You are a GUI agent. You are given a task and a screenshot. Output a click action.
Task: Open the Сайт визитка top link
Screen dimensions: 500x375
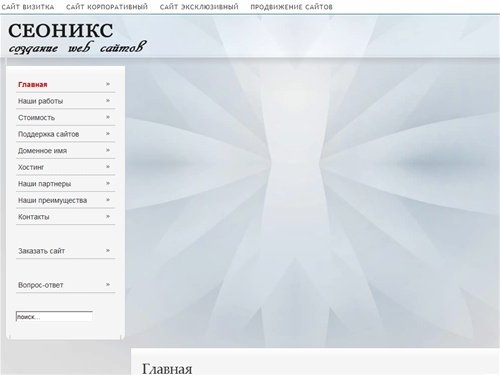pyautogui.click(x=28, y=7)
